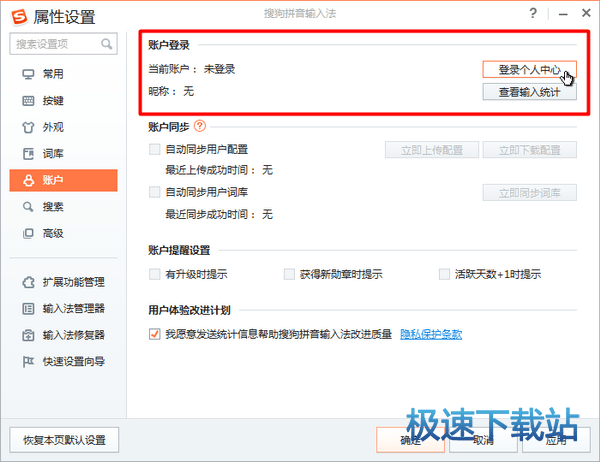Click the stacked squares icon beside 高级

pyautogui.click(x=28, y=233)
